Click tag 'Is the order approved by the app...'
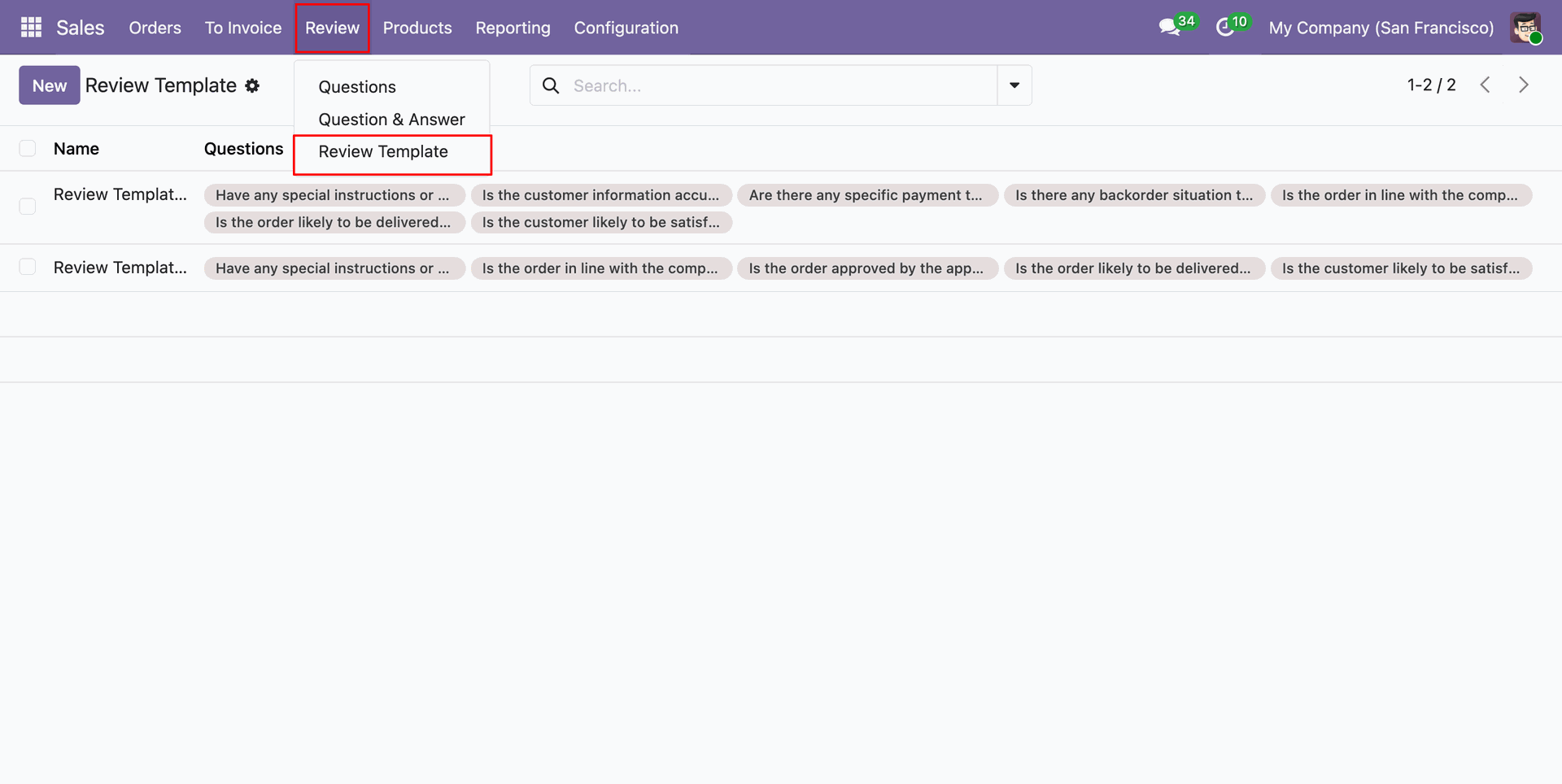The height and width of the screenshot is (784, 1562). click(867, 268)
